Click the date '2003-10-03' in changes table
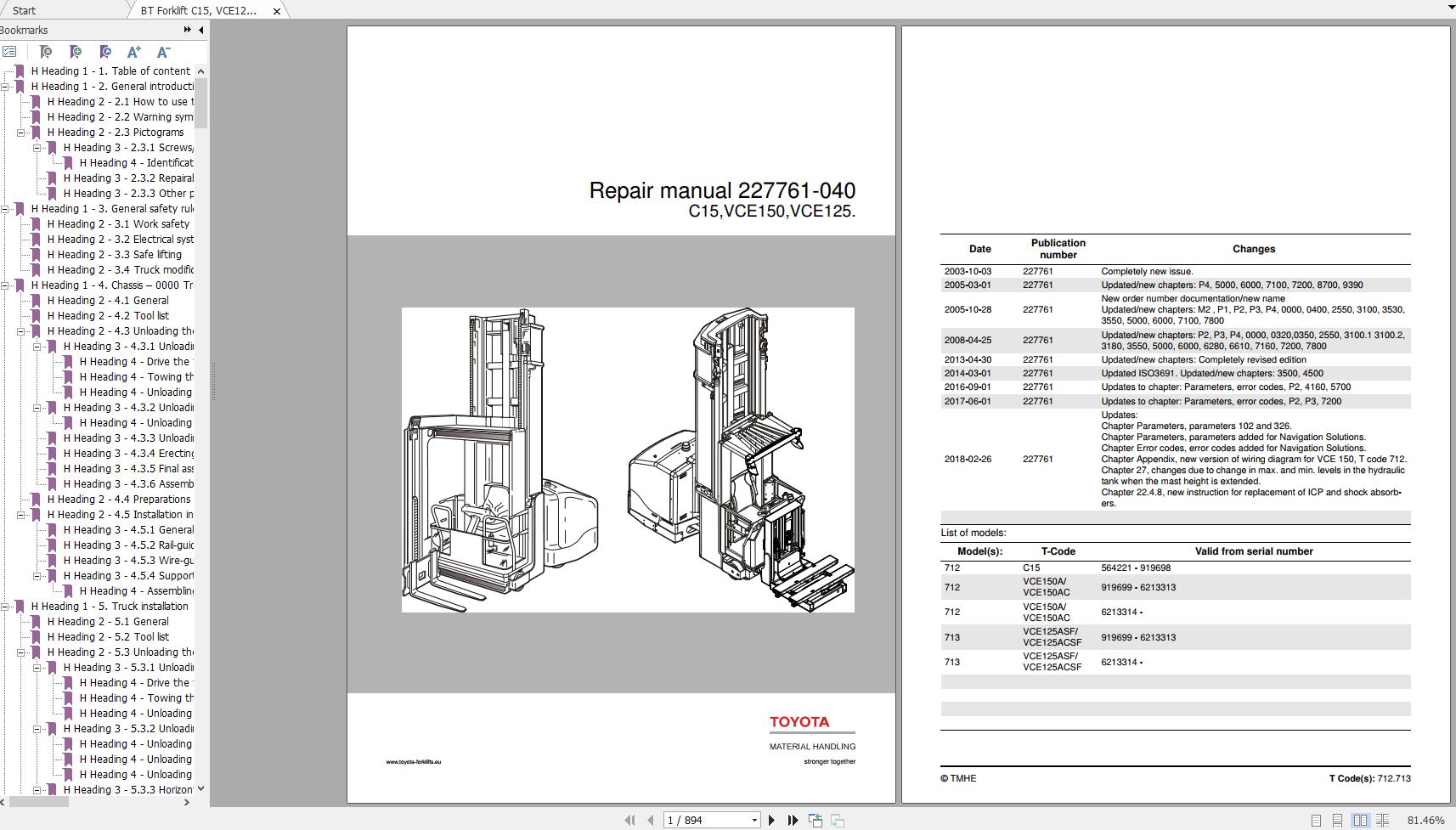1456x830 pixels. [968, 272]
